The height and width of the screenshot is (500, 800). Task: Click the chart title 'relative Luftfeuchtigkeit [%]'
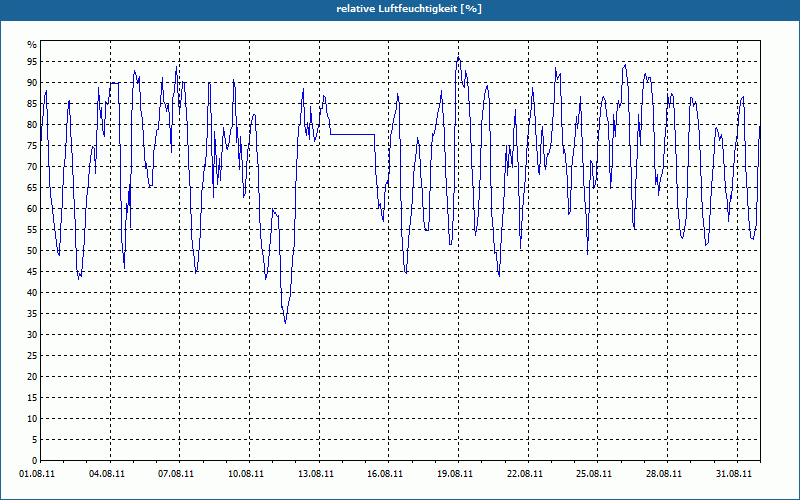click(409, 9)
